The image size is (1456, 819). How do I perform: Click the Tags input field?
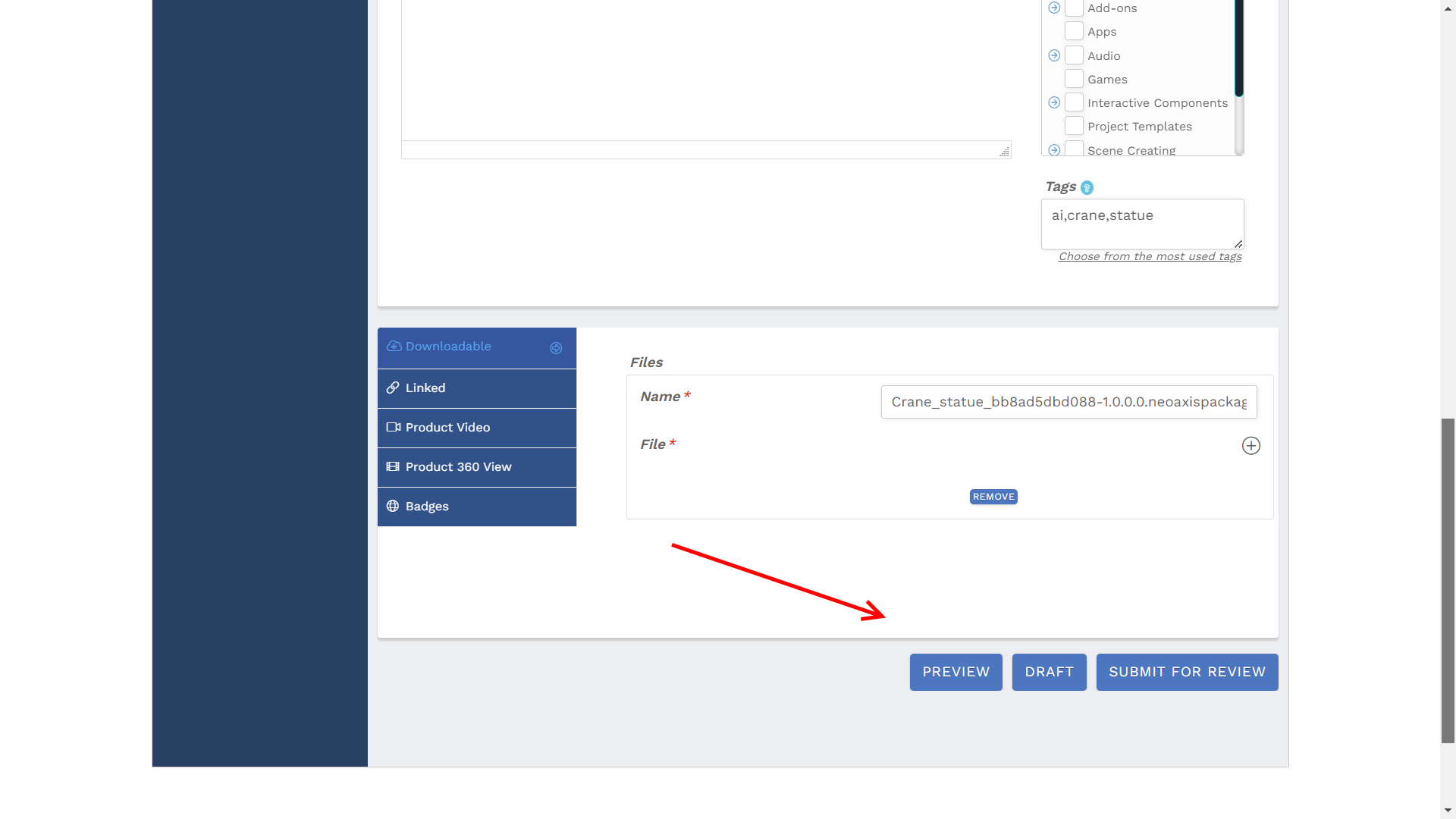pyautogui.click(x=1141, y=224)
